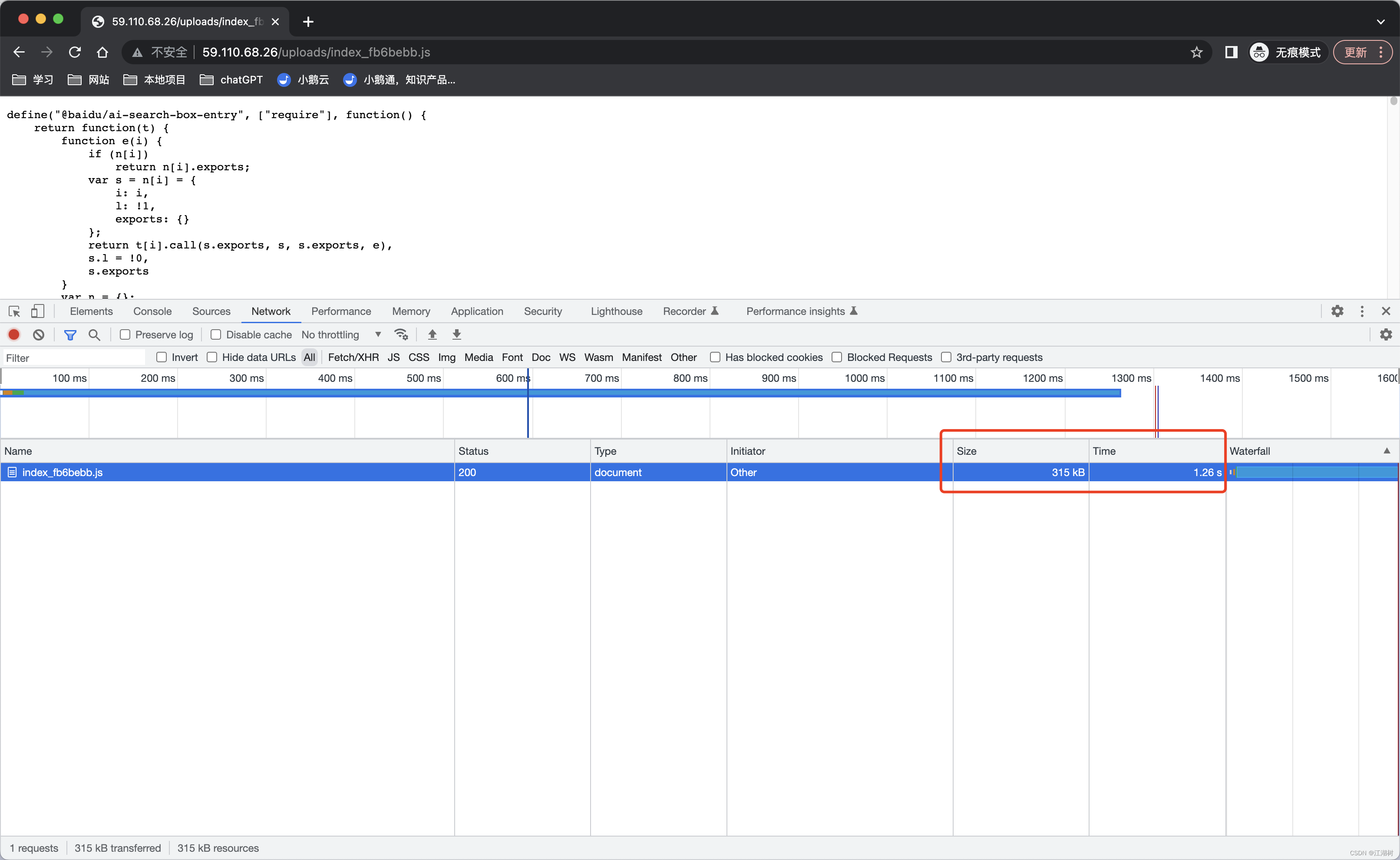Filter requests by CSS type
1400x860 pixels.
pos(419,357)
